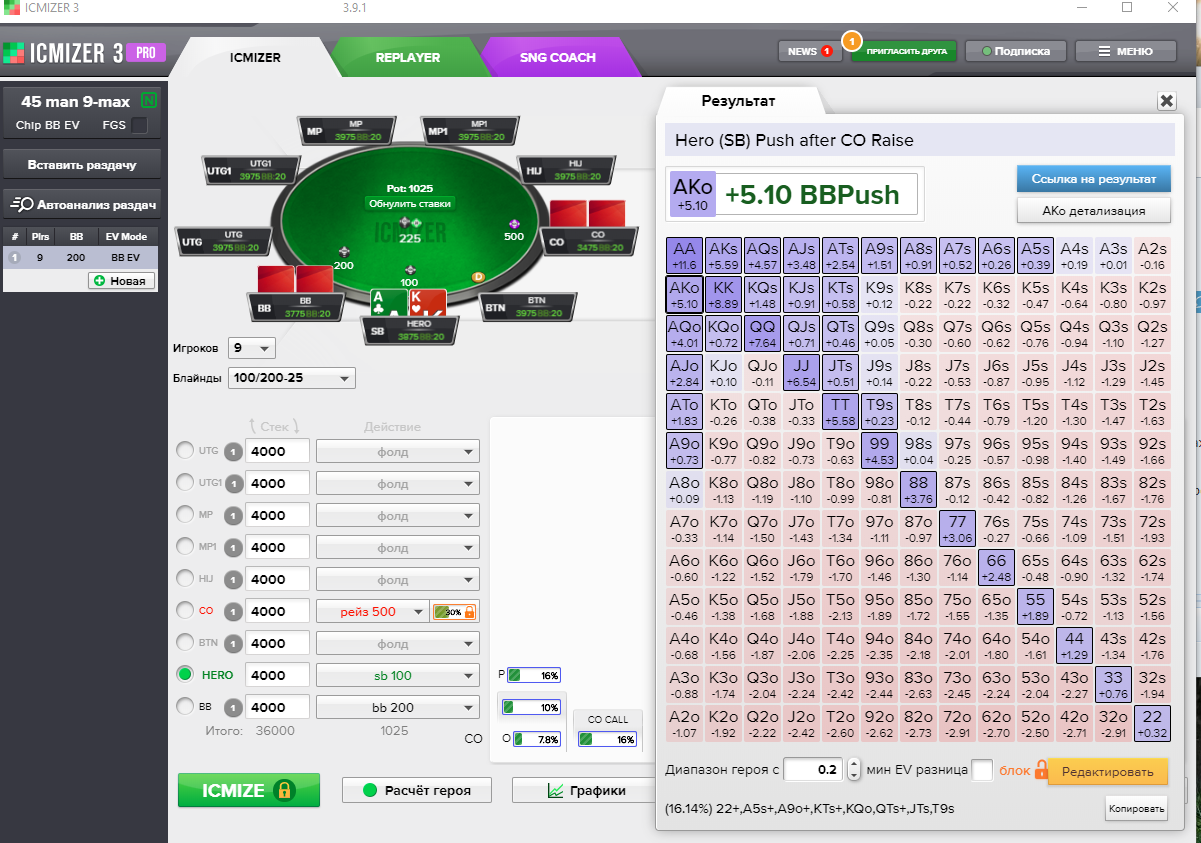Image resolution: width=1201 pixels, height=843 pixels.
Task: Open the NEWS button
Action: click(810, 51)
